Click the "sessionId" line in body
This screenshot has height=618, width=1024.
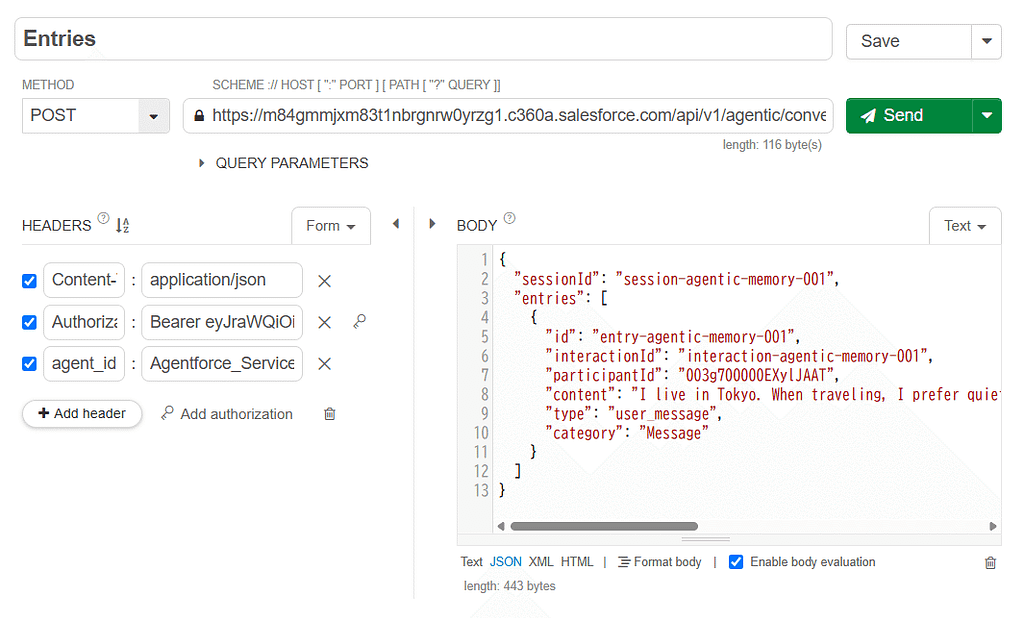click(676, 279)
